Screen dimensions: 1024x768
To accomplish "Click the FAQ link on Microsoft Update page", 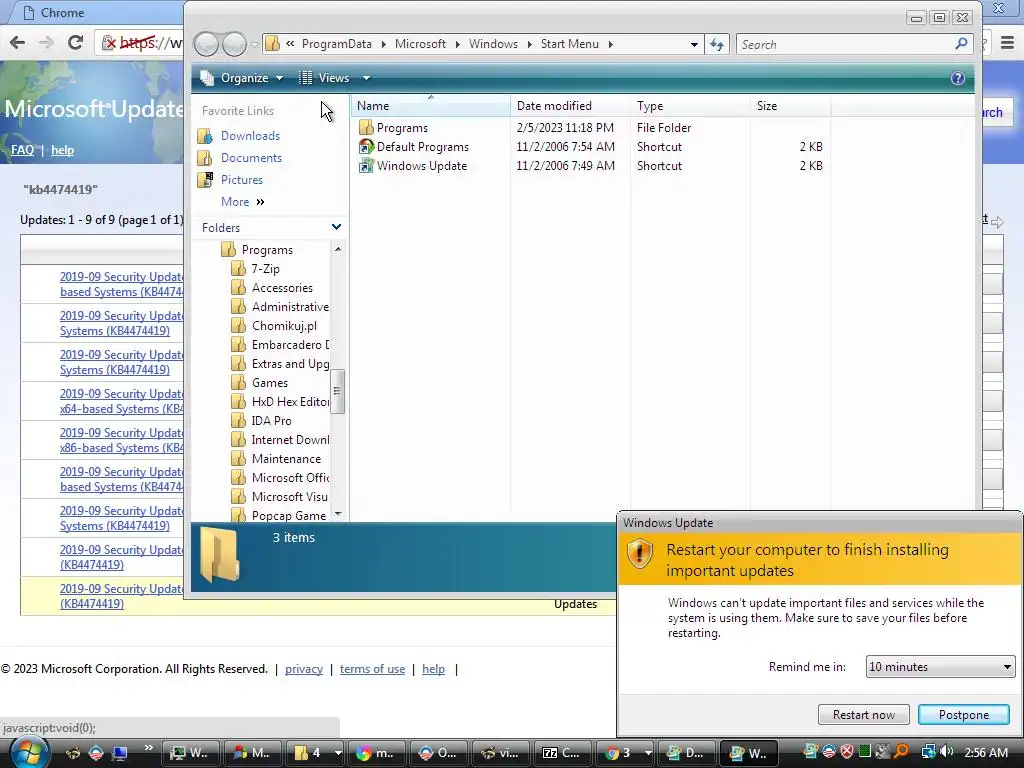I will coord(22,150).
